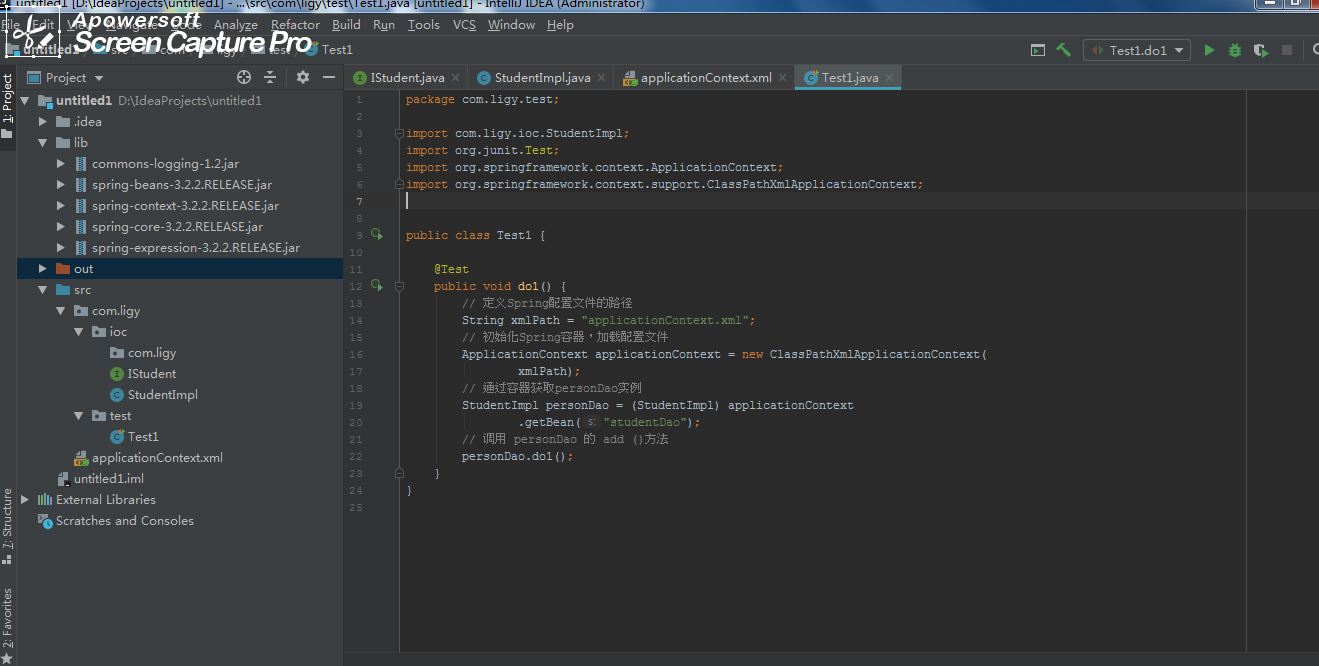Collapse the lib folder arrow
This screenshot has height=666, width=1319.
43,143
